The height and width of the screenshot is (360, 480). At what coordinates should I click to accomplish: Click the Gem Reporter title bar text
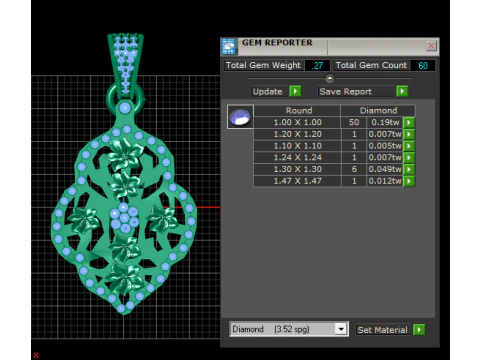pyautogui.click(x=277, y=43)
